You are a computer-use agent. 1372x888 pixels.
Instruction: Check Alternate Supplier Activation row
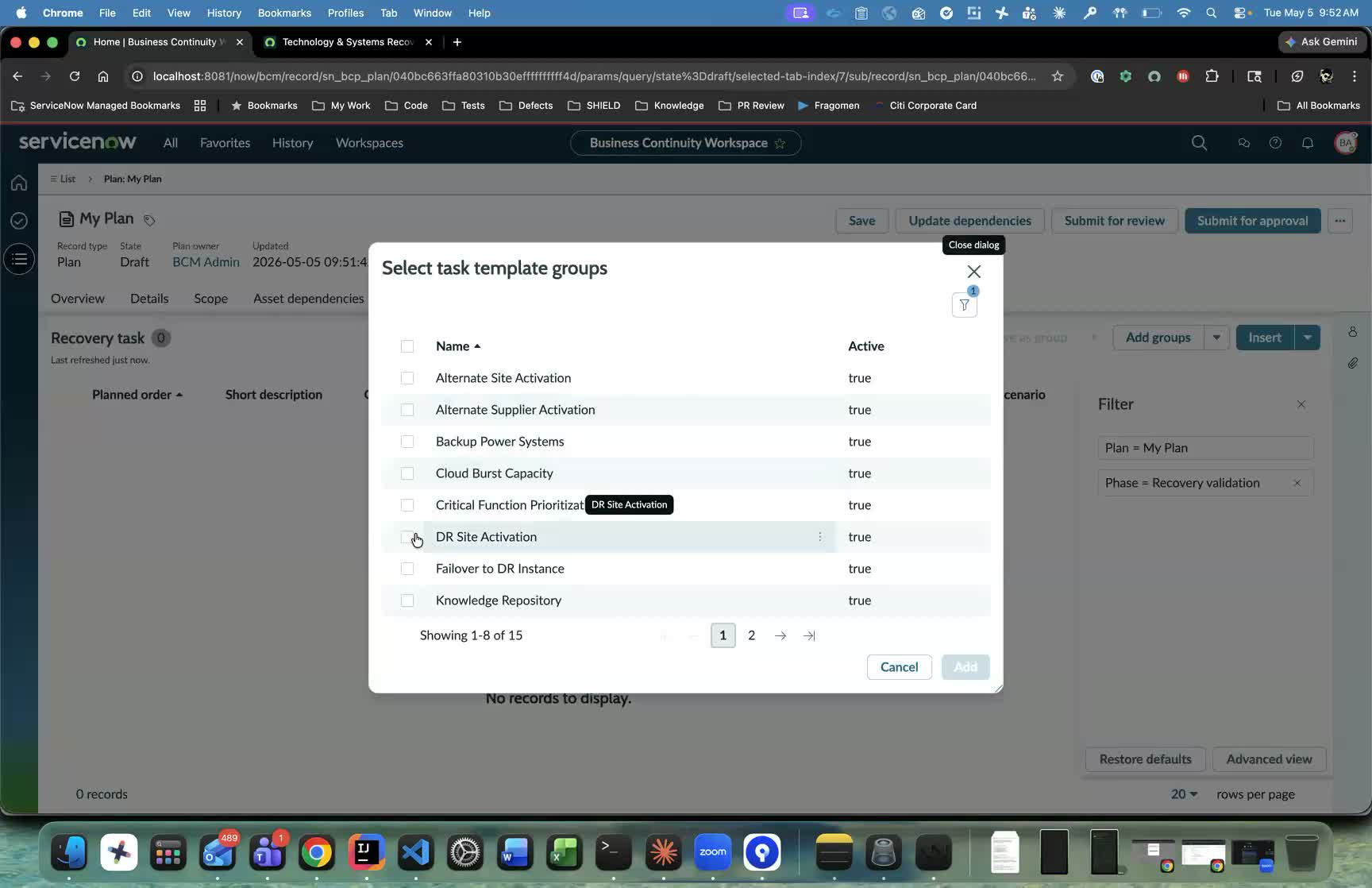[x=407, y=410]
